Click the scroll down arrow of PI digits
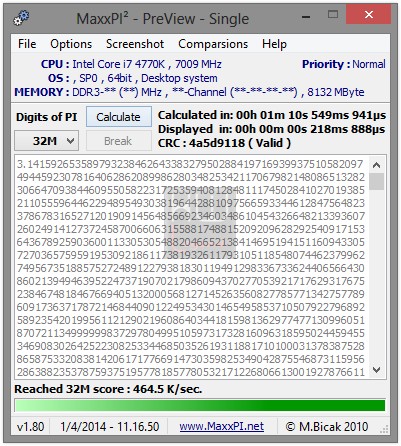 point(377,369)
